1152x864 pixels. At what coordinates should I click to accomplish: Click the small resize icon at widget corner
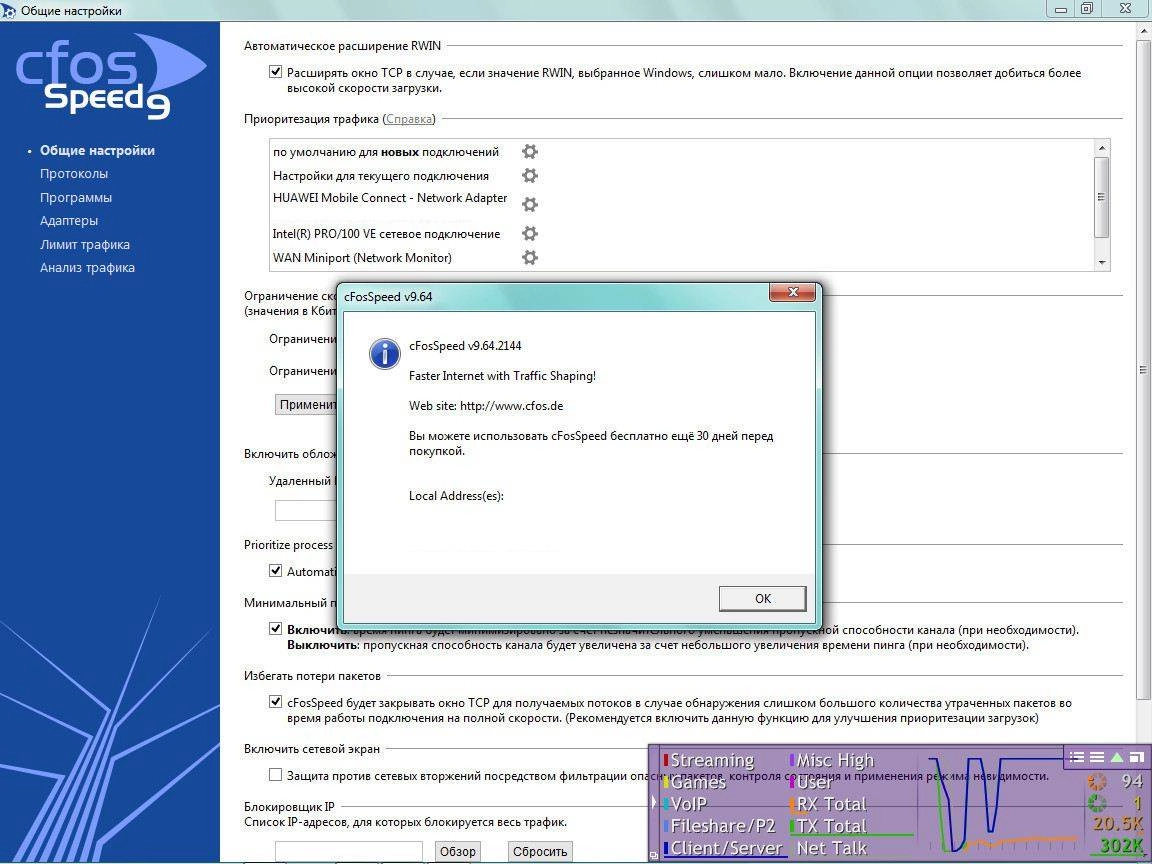coord(654,857)
